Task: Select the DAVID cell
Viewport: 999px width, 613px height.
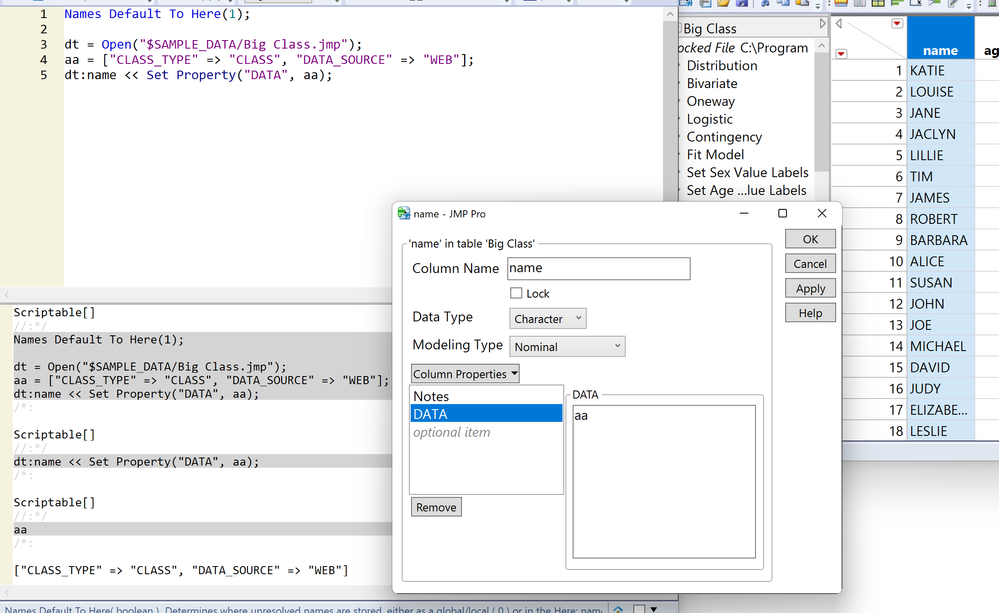Action: coord(941,368)
